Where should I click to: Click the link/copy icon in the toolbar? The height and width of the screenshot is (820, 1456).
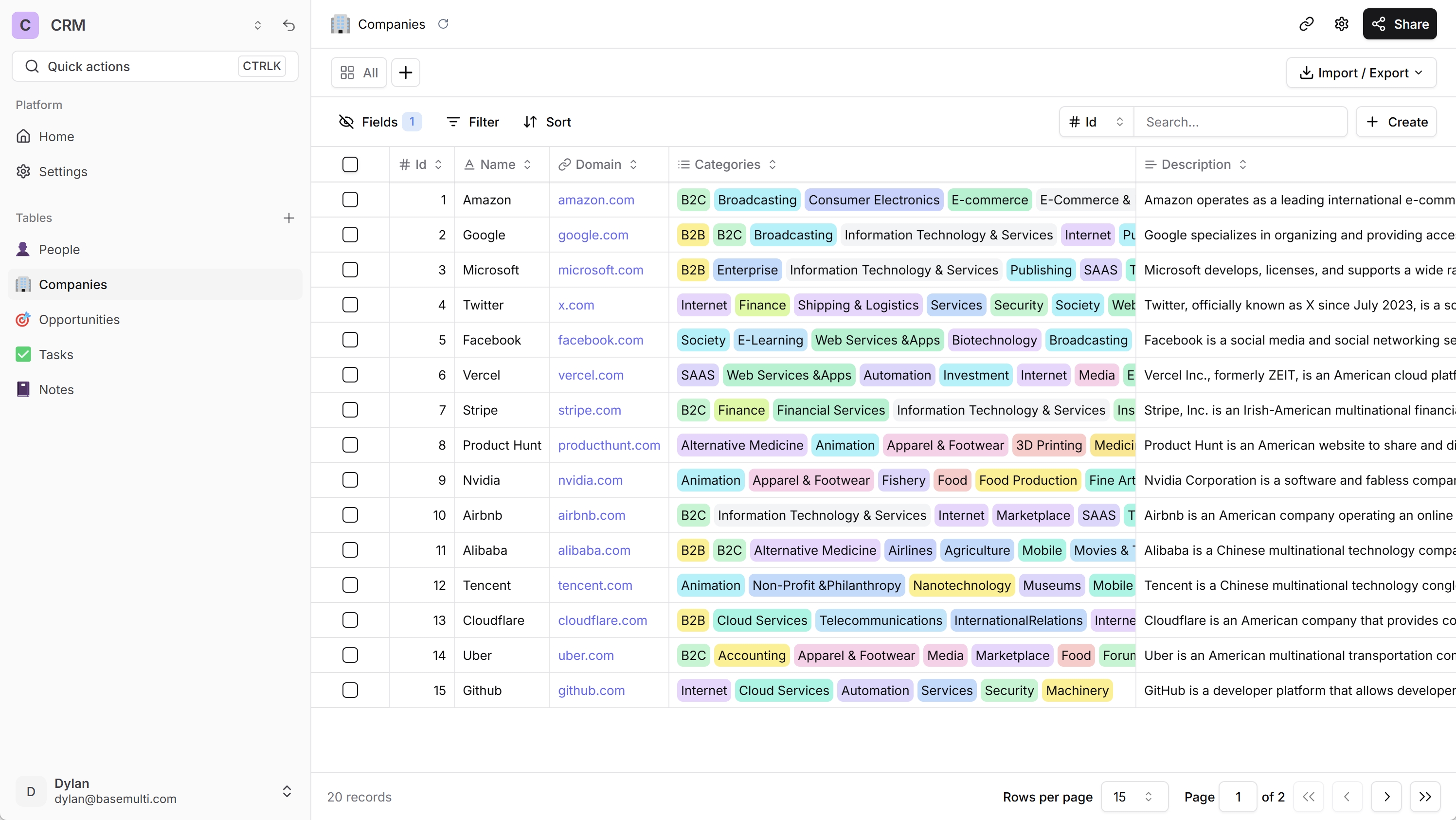(1306, 24)
